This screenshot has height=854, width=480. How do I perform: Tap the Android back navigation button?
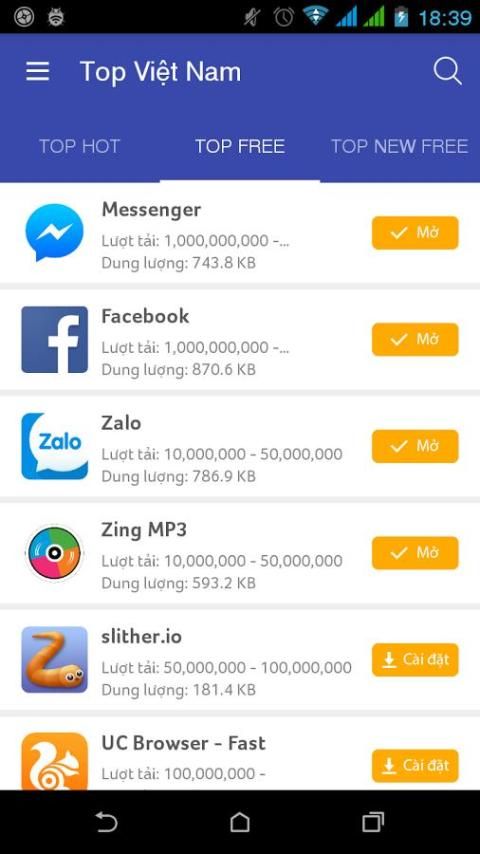(x=107, y=822)
